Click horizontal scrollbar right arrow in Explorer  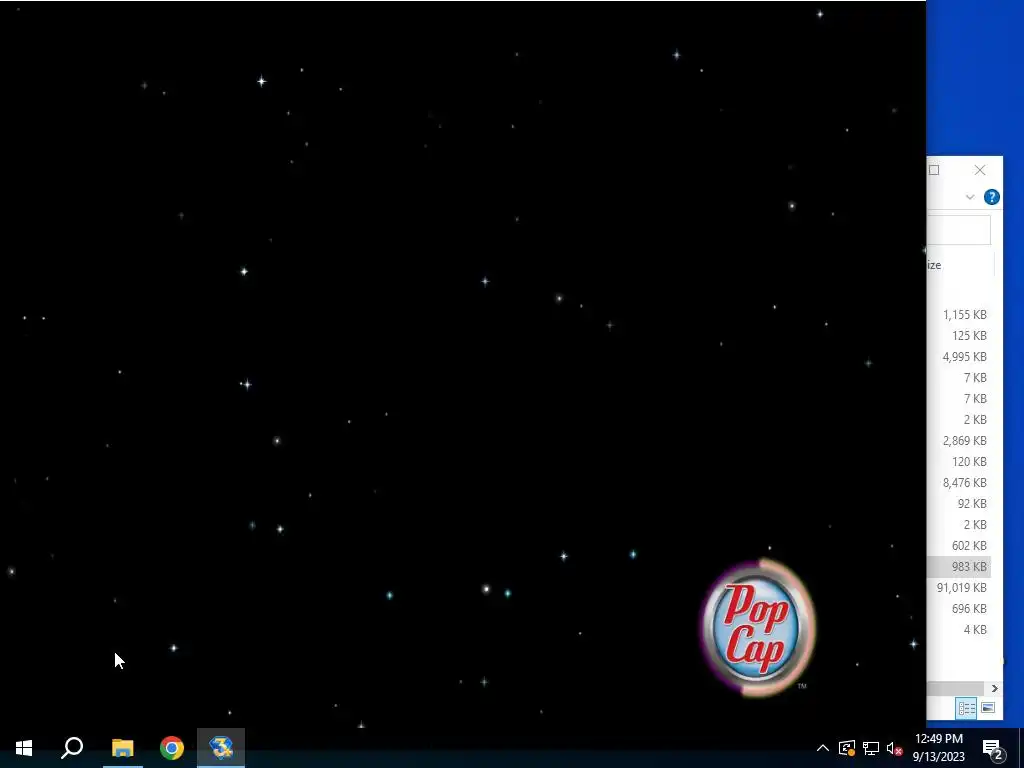point(994,688)
